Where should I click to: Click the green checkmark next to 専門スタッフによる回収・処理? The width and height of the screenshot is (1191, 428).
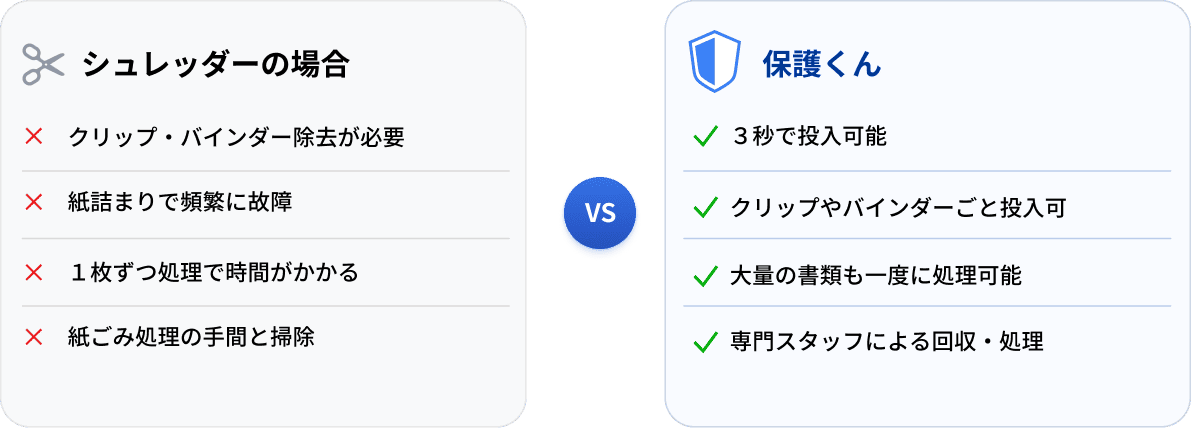(x=706, y=342)
